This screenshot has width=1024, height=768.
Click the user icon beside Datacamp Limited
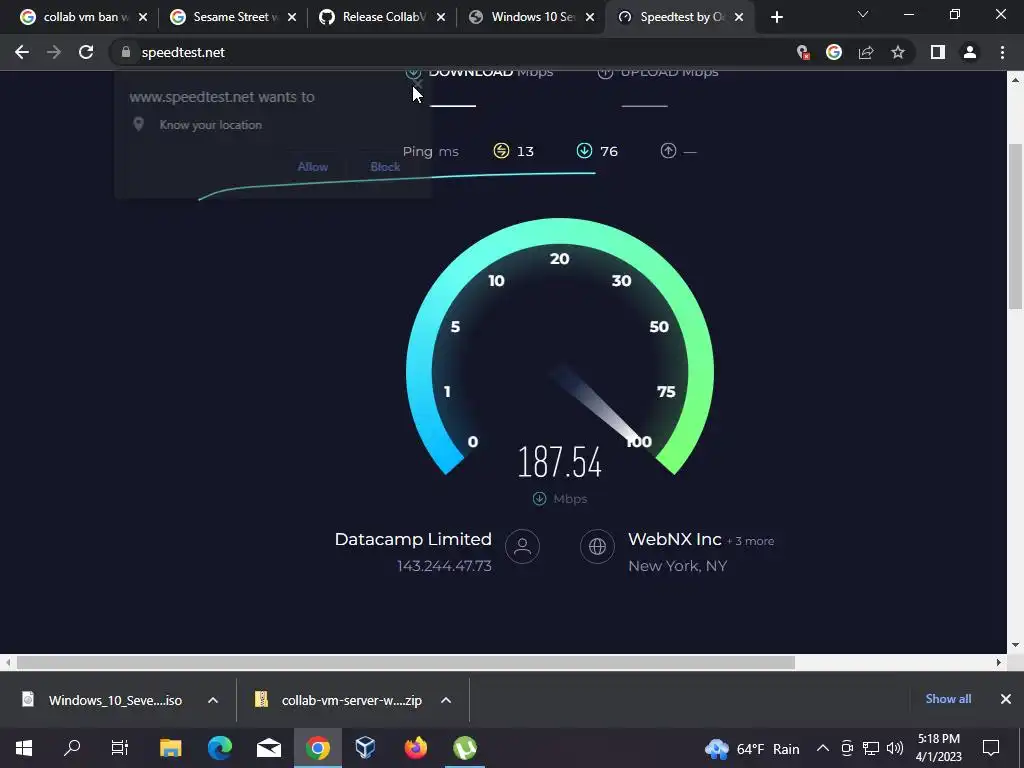click(522, 547)
